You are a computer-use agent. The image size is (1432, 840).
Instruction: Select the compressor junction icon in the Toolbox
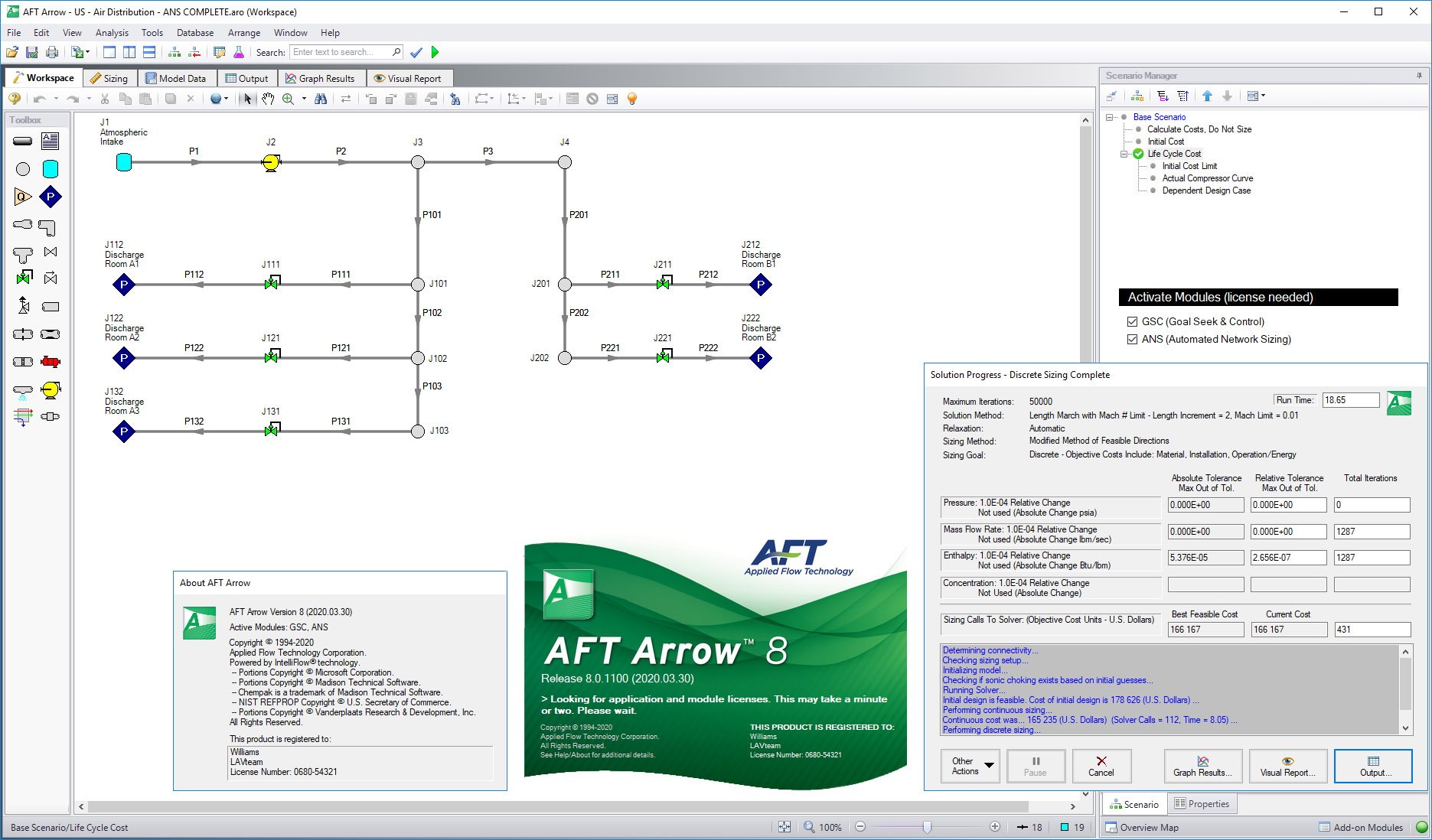coord(49,390)
